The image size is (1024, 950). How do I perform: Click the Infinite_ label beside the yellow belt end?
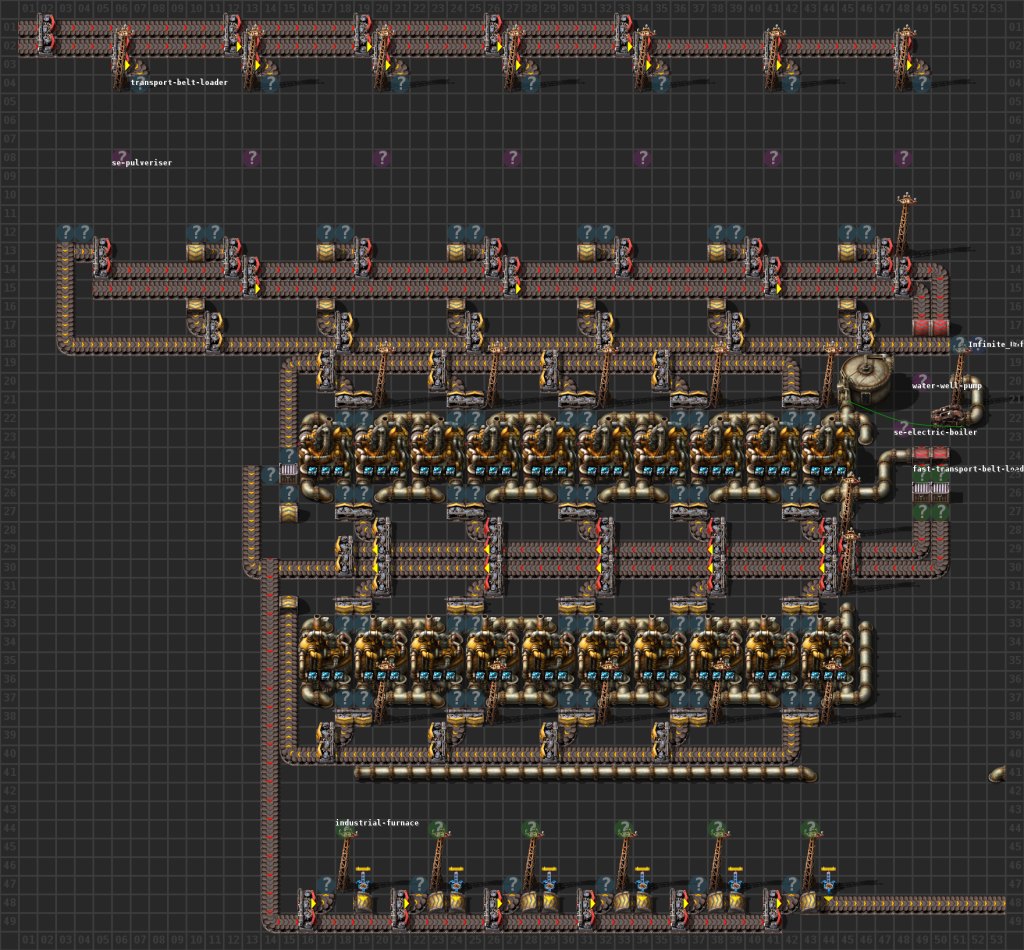995,344
